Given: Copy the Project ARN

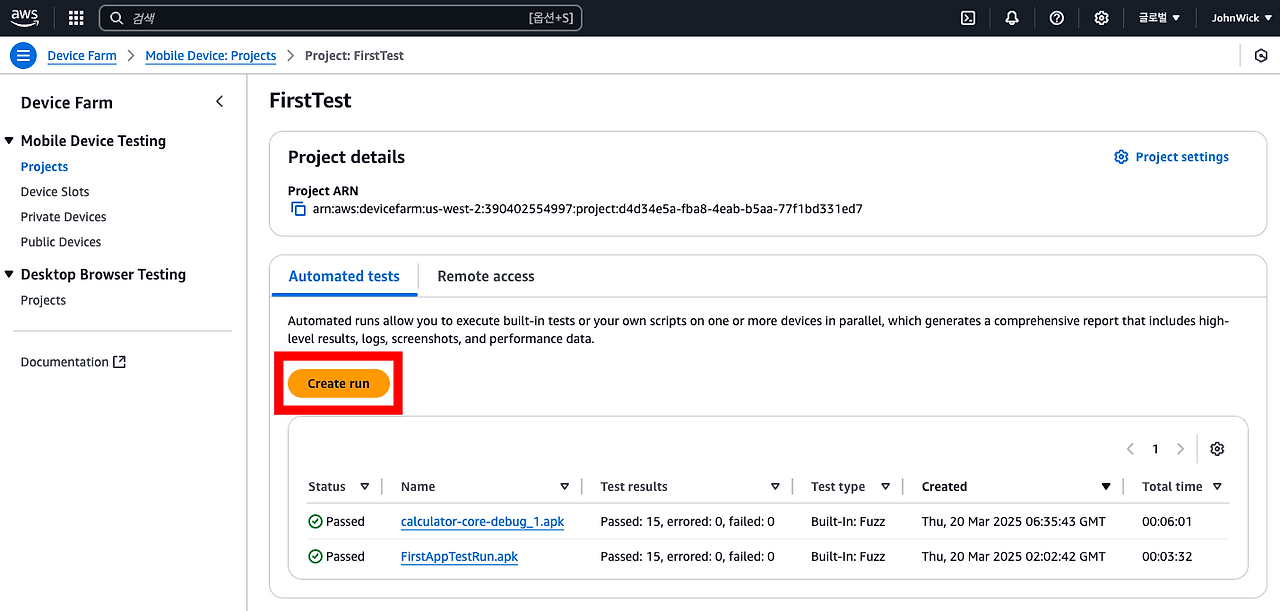Looking at the screenshot, I should coord(298,209).
